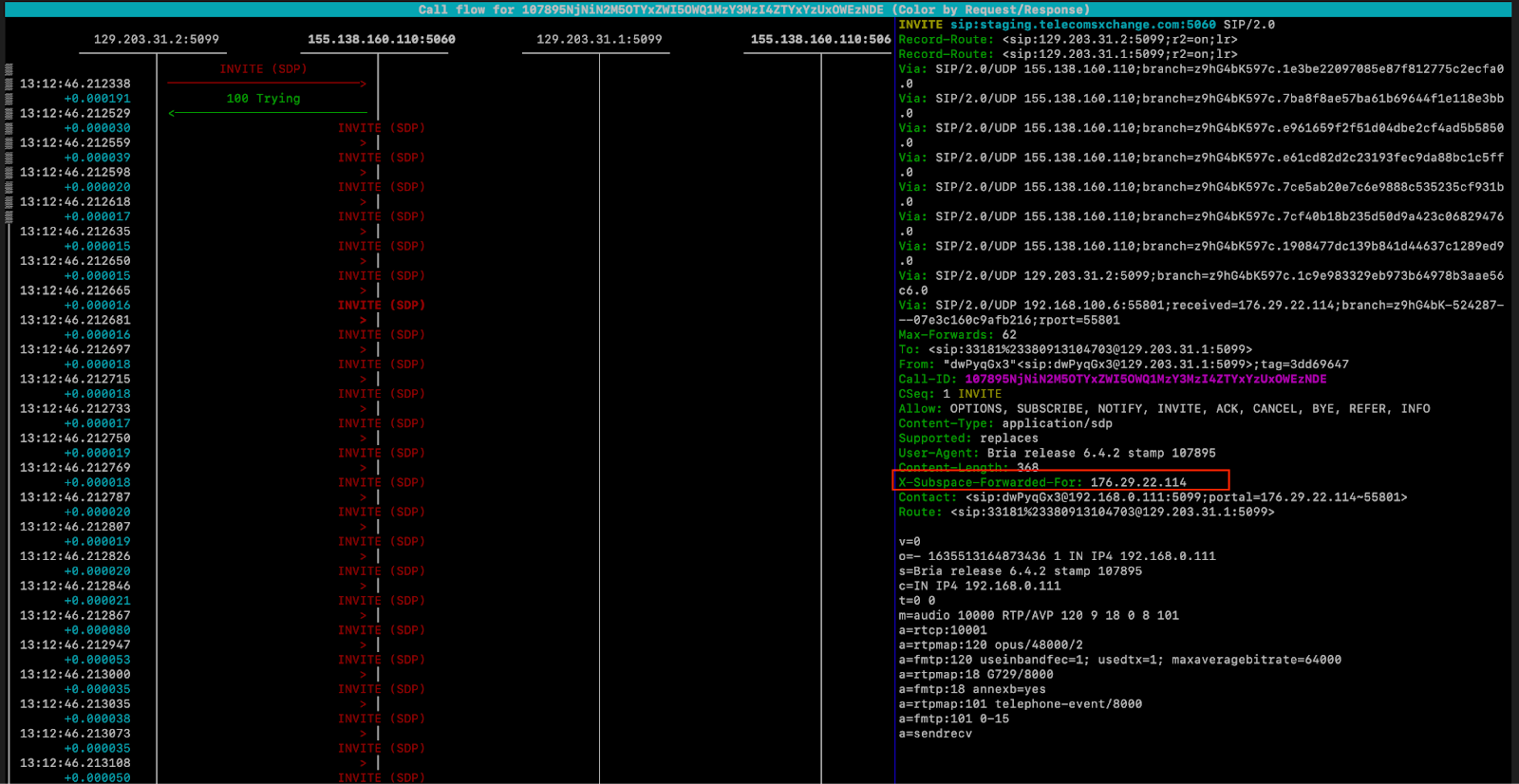Screen dimensions: 1519x784
Task: Click the To: header line
Action: (x=1076, y=349)
